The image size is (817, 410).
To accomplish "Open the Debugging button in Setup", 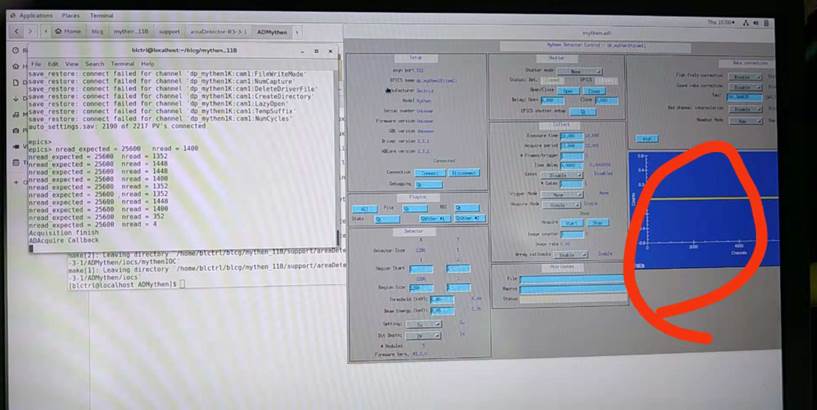I will [429, 184].
